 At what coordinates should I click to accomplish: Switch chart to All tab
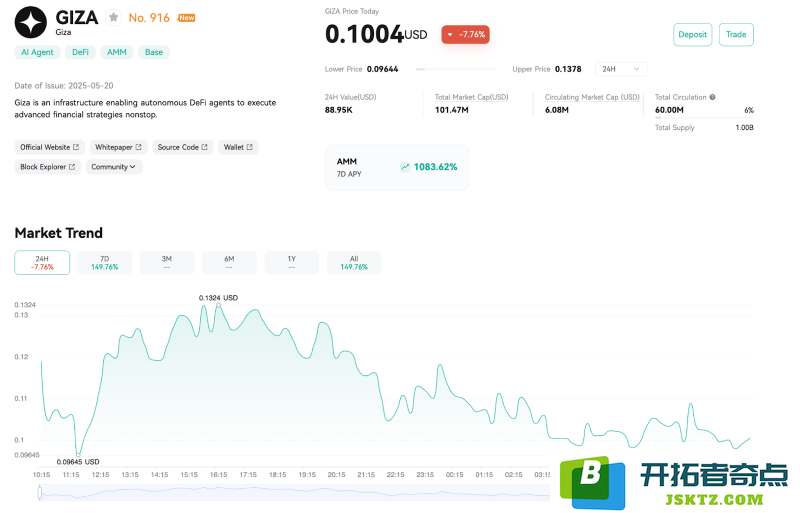coord(354,262)
